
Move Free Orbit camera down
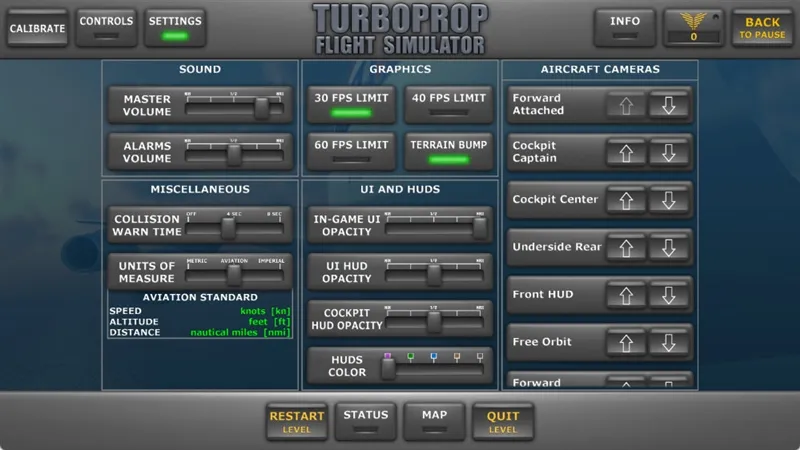[669, 343]
